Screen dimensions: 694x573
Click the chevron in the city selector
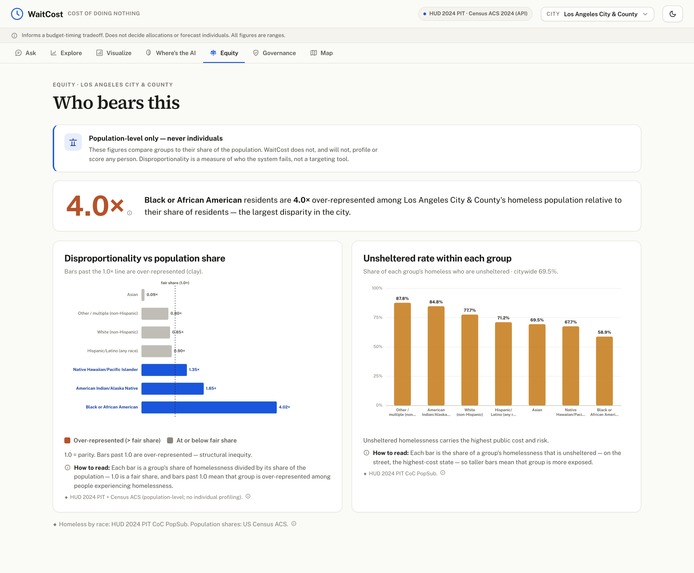[x=645, y=14]
